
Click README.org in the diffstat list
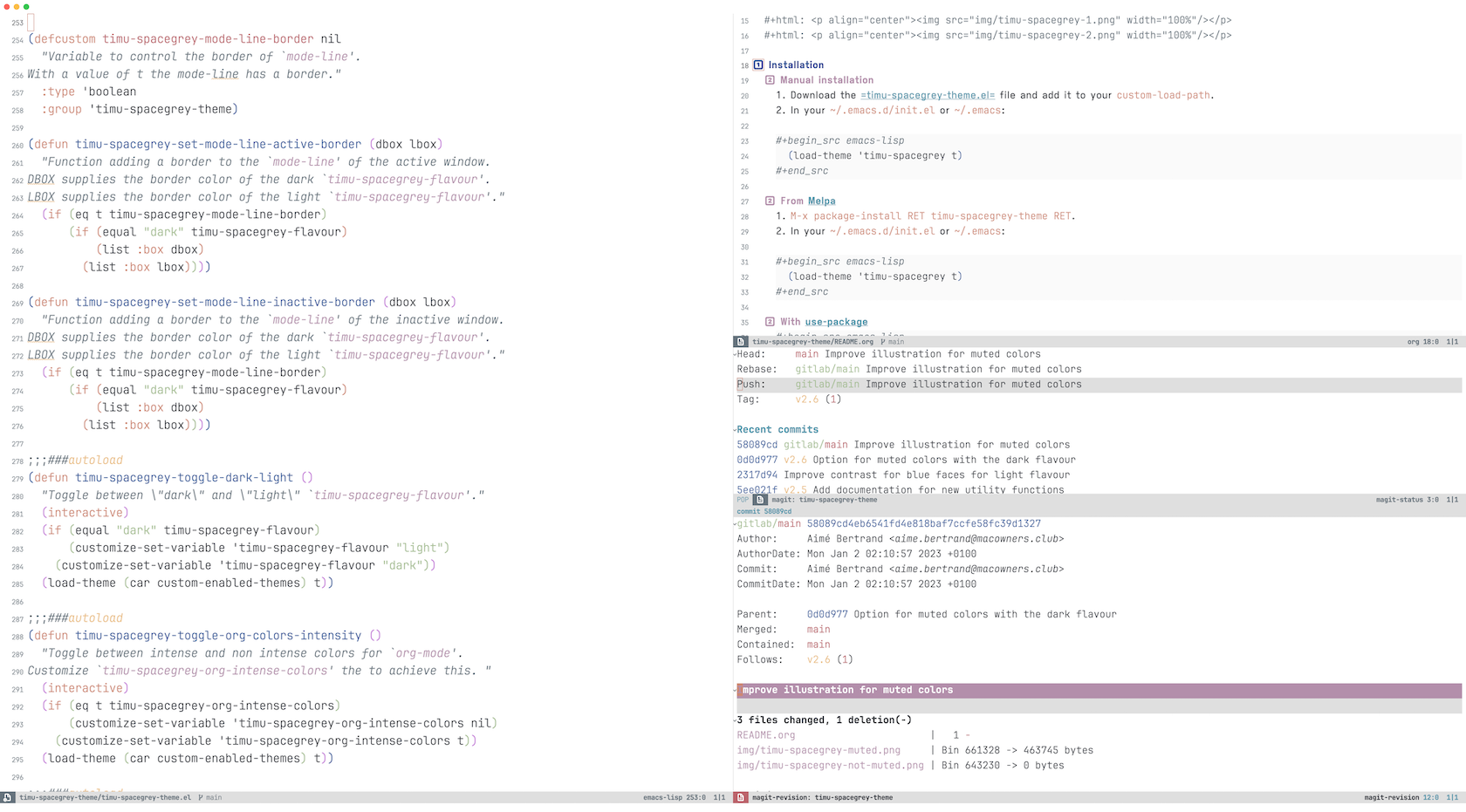tap(765, 735)
